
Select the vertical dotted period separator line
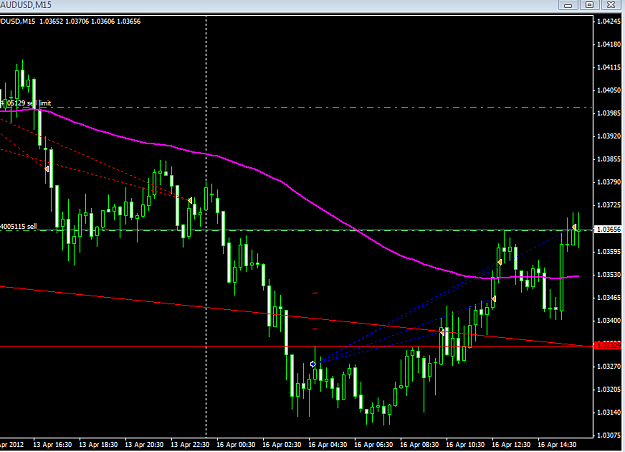(206, 226)
